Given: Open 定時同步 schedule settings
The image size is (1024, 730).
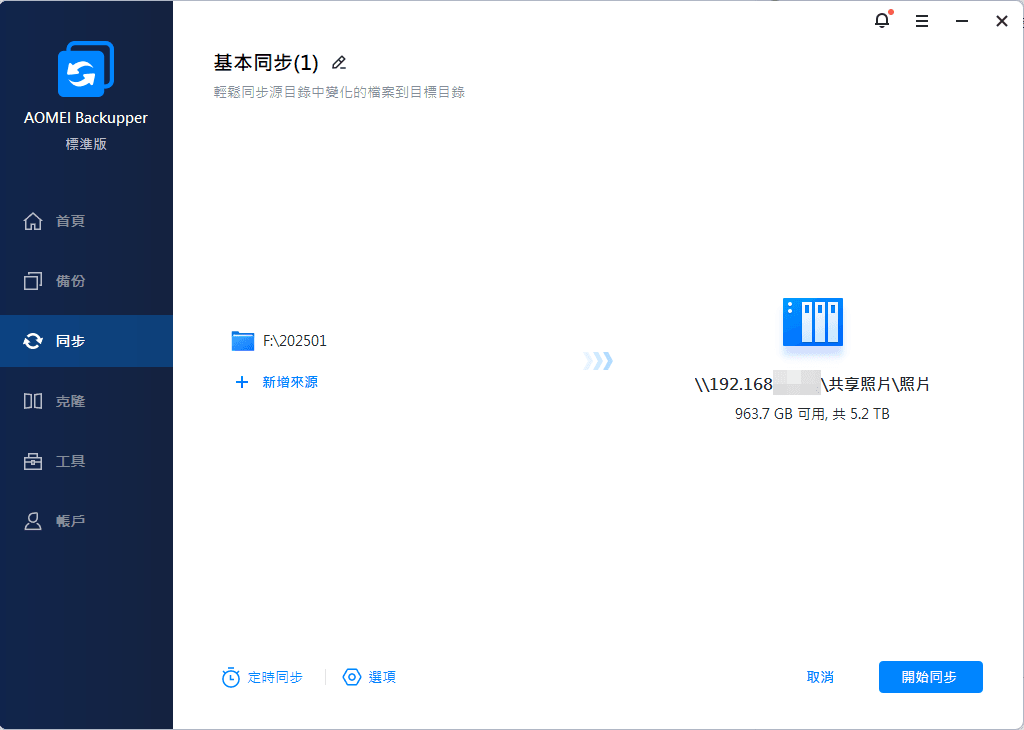Looking at the screenshot, I should pos(275,677).
